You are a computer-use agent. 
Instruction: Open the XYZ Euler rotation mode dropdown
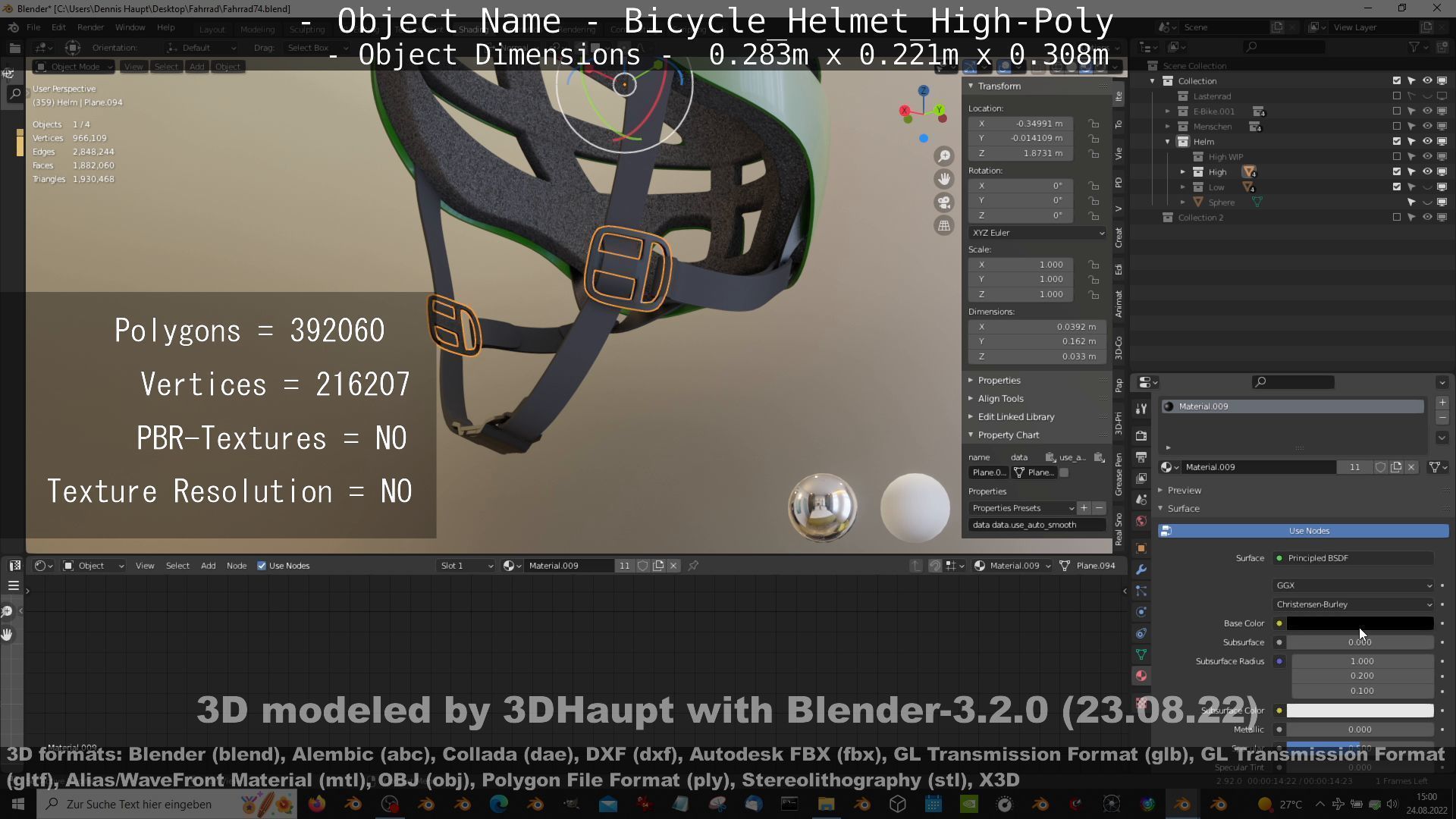click(x=1037, y=233)
